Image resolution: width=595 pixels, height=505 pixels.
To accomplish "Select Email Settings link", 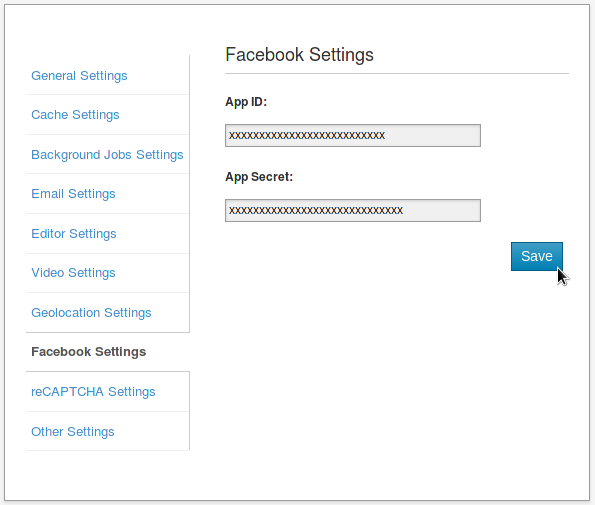I will pos(73,194).
